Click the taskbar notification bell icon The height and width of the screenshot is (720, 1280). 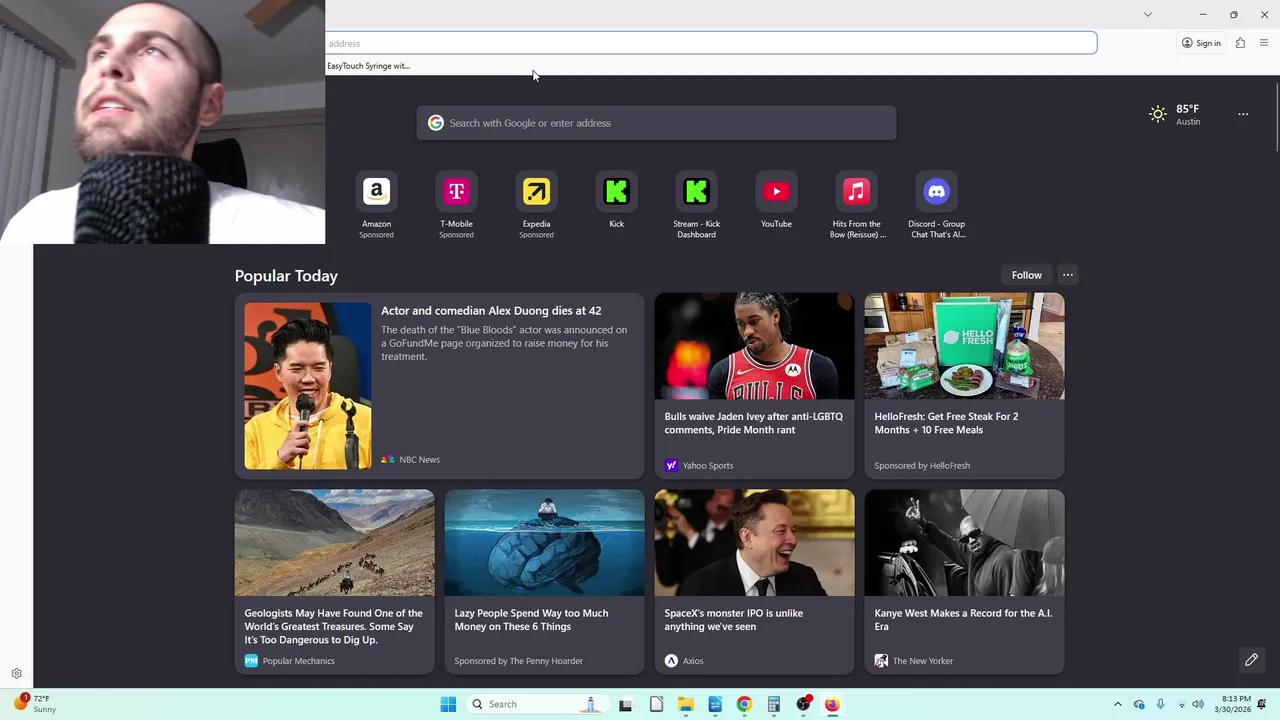pyautogui.click(x=1262, y=704)
